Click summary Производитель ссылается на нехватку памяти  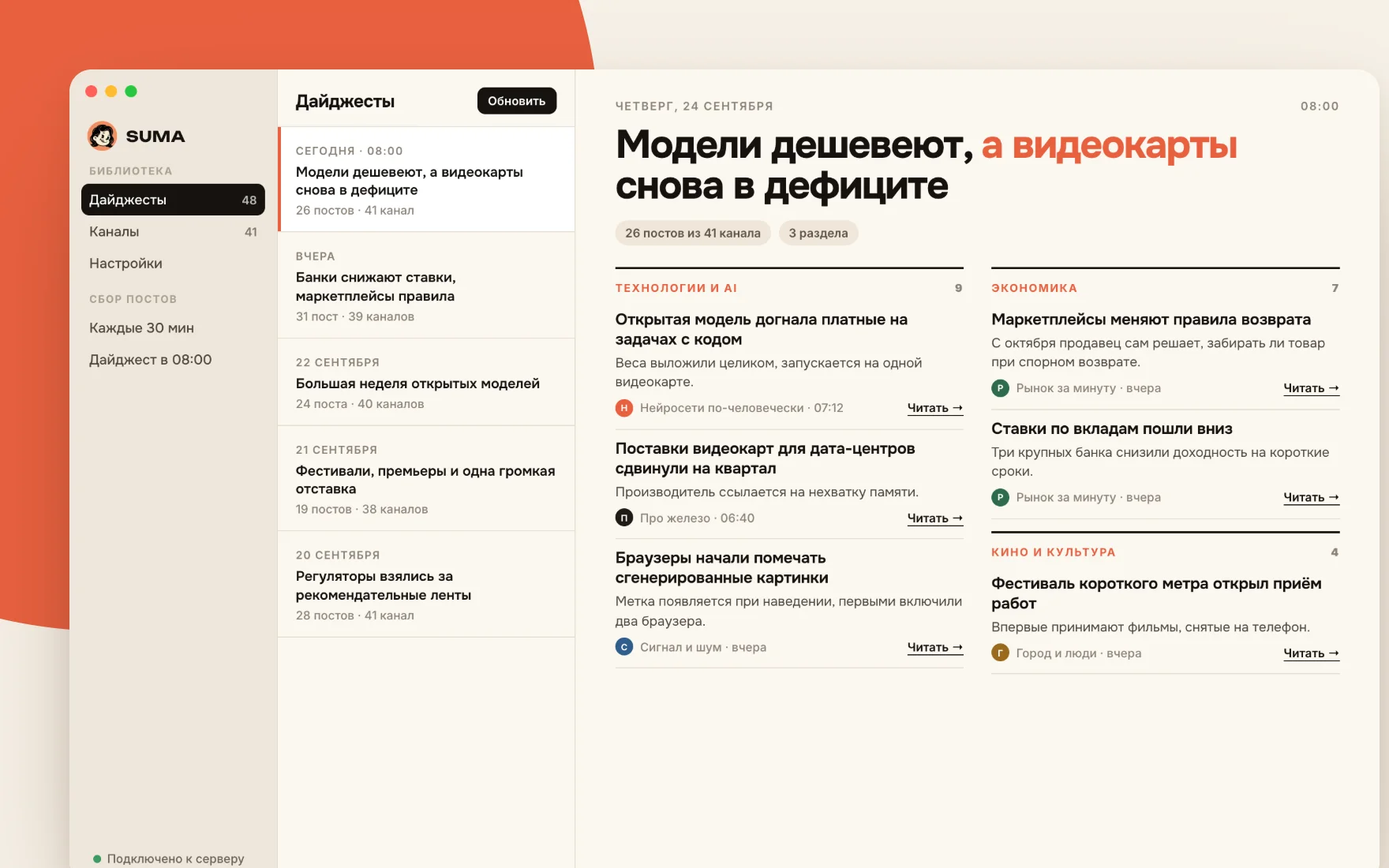[767, 492]
